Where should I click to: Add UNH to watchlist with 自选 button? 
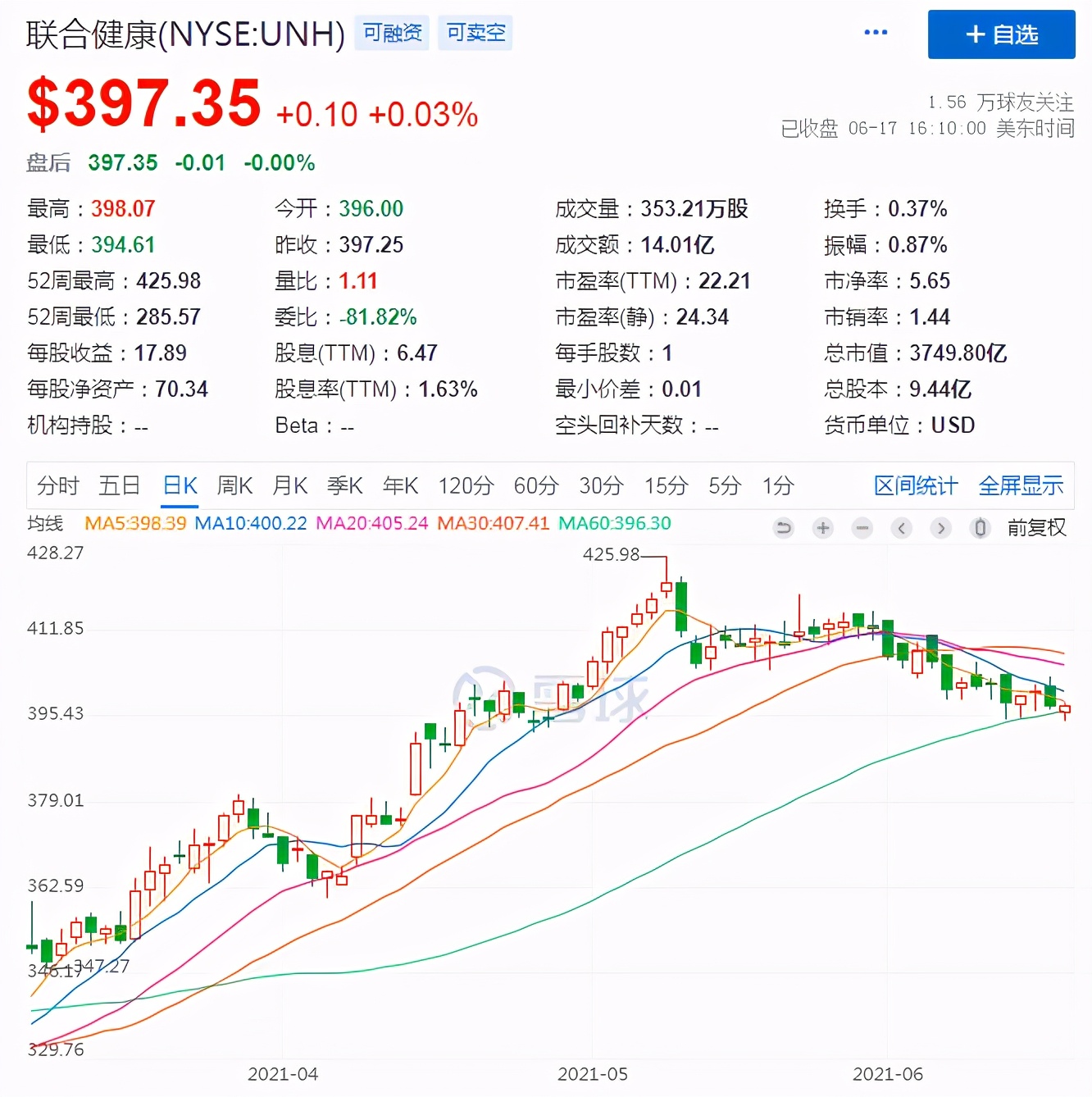point(1001,34)
